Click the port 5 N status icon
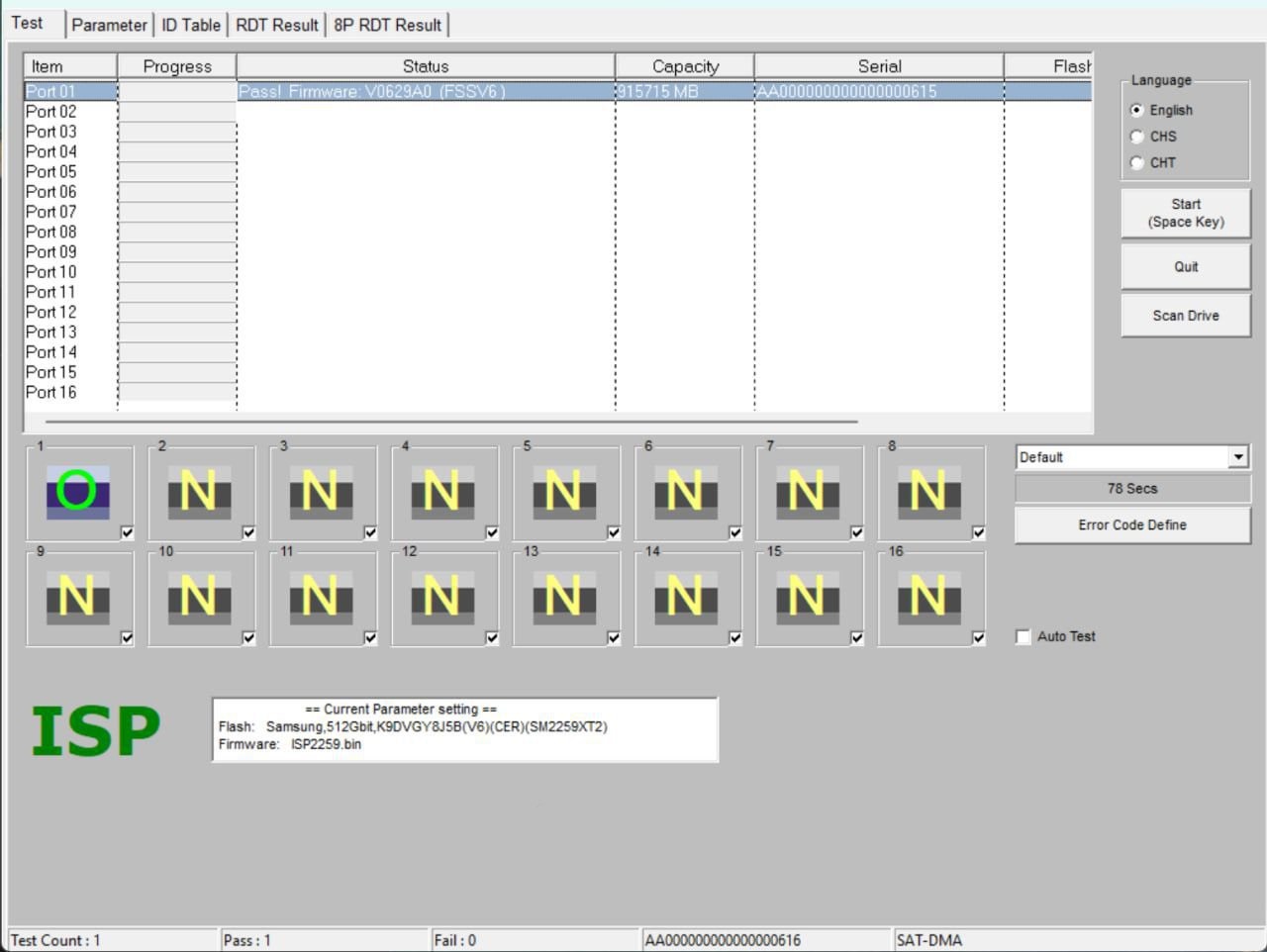 (564, 492)
